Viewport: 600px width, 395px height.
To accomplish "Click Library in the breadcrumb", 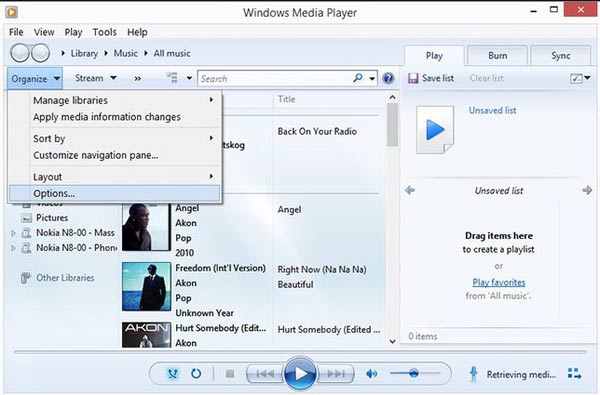I will (84, 54).
